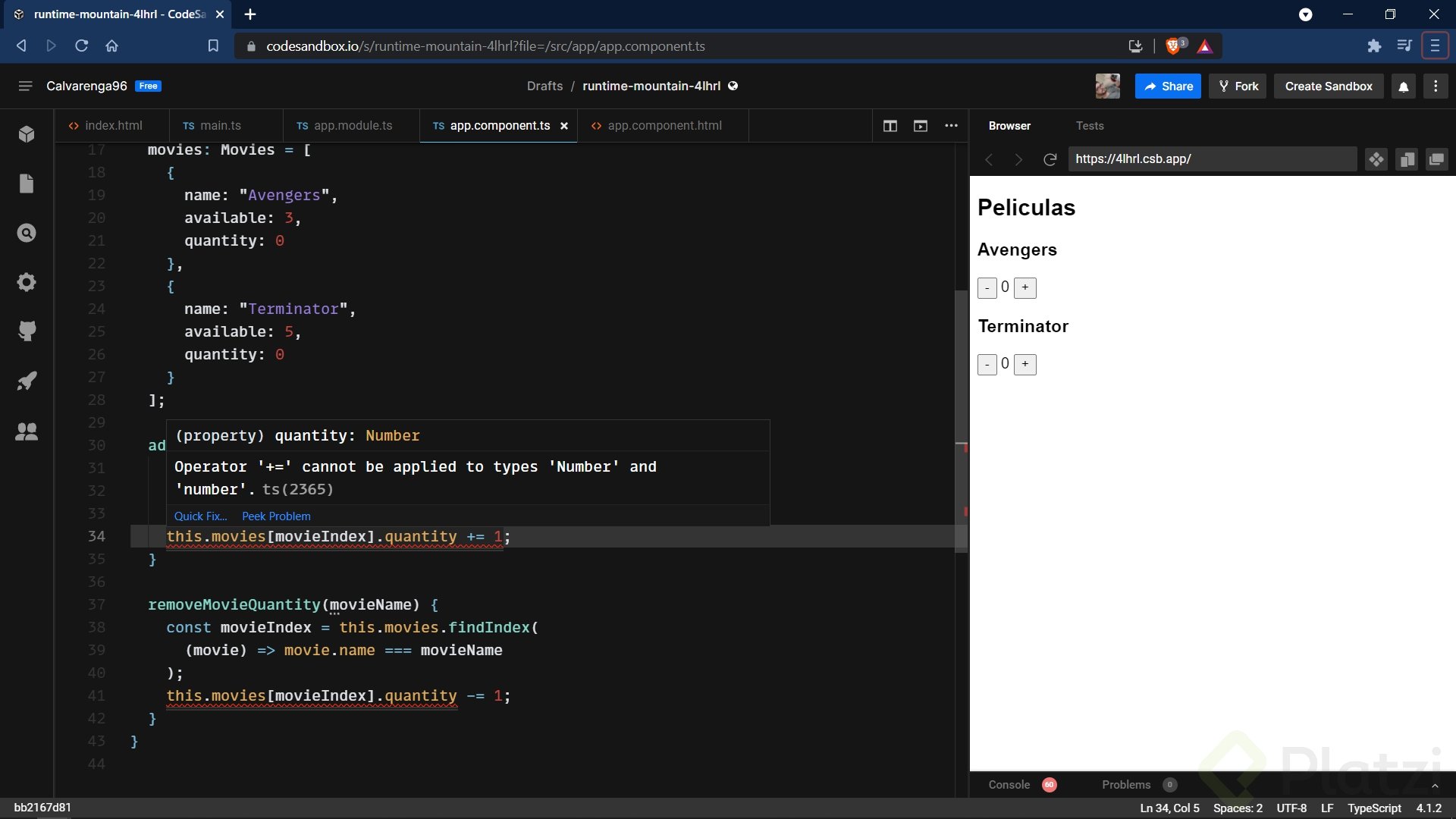Click the split editor icon
Viewport: 1456px width, 819px height.
[x=890, y=126]
